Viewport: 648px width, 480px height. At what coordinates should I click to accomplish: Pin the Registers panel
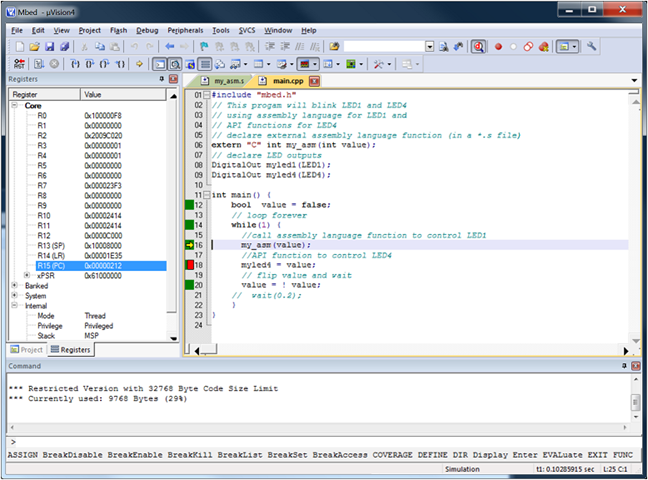tap(162, 79)
